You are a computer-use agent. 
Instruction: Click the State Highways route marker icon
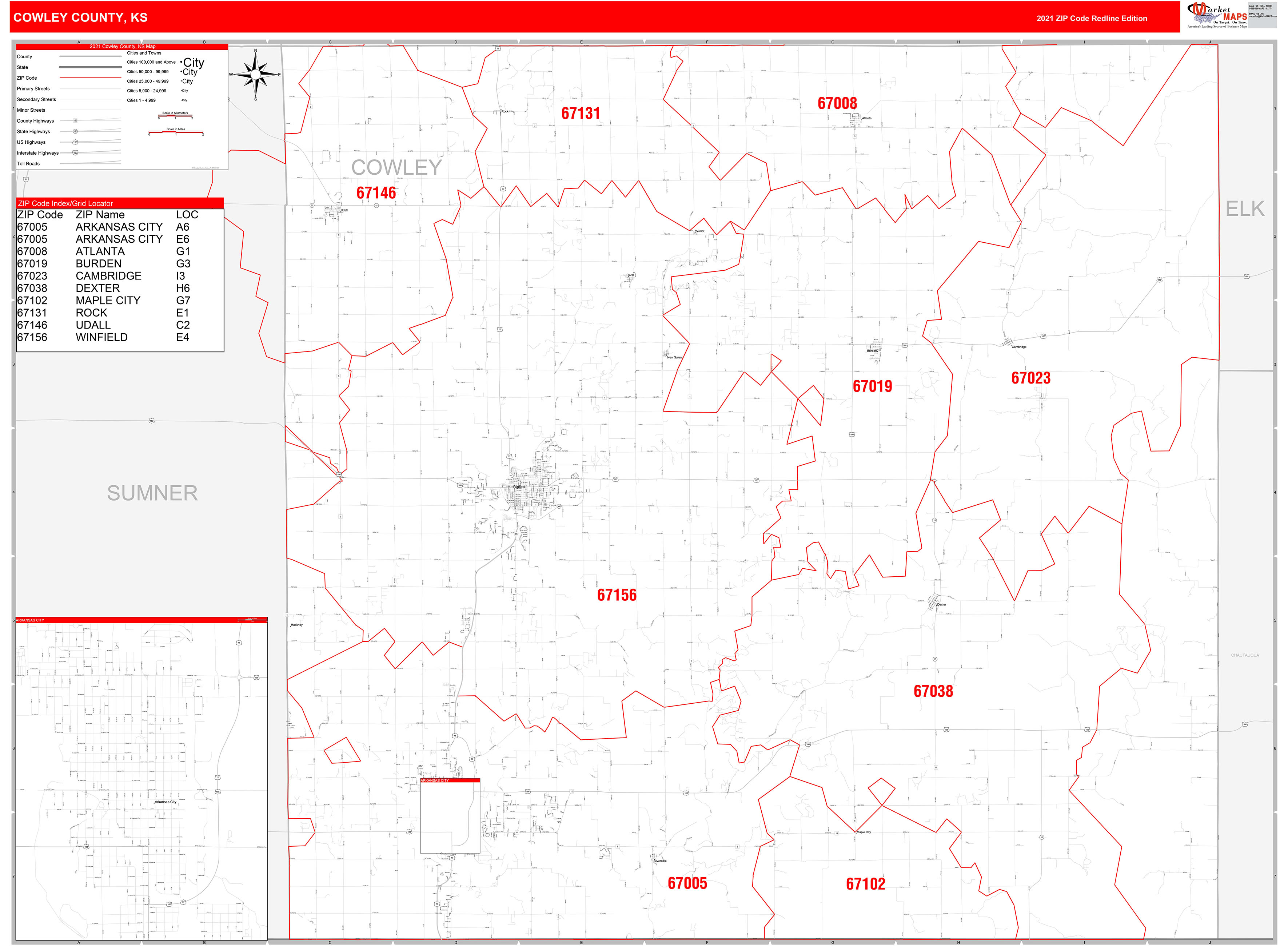point(75,132)
